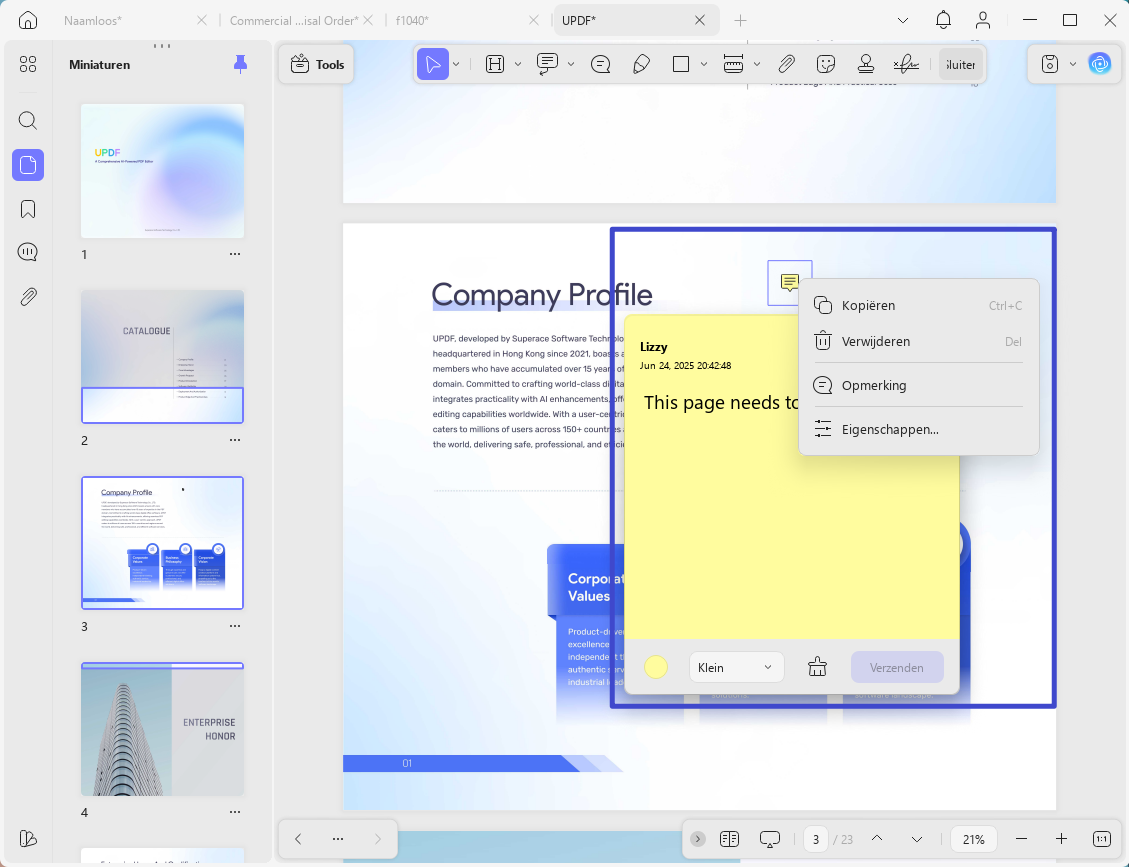The width and height of the screenshot is (1129, 867).
Task: Select the text highlight tool
Action: tap(495, 64)
